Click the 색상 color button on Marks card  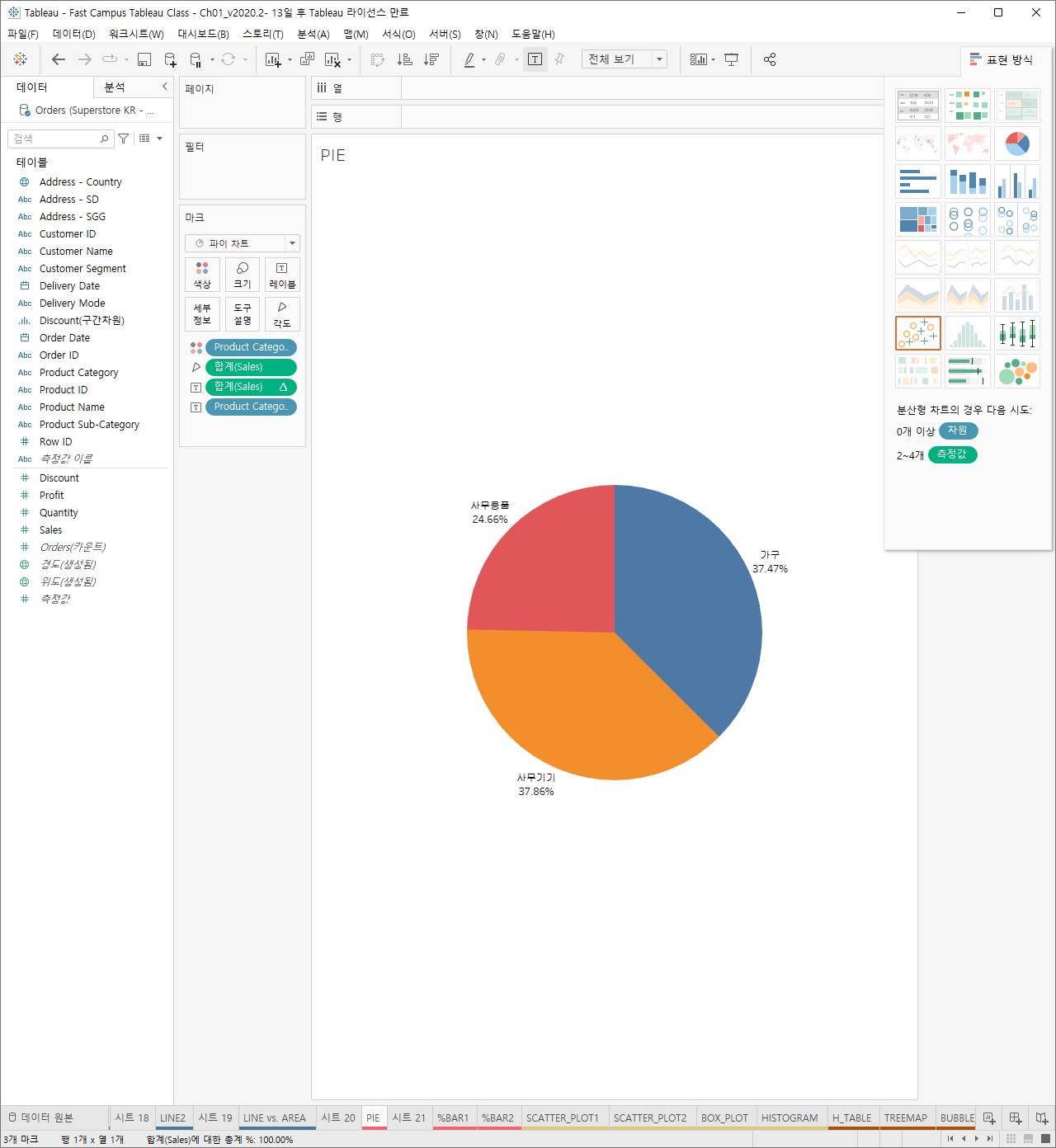[202, 275]
